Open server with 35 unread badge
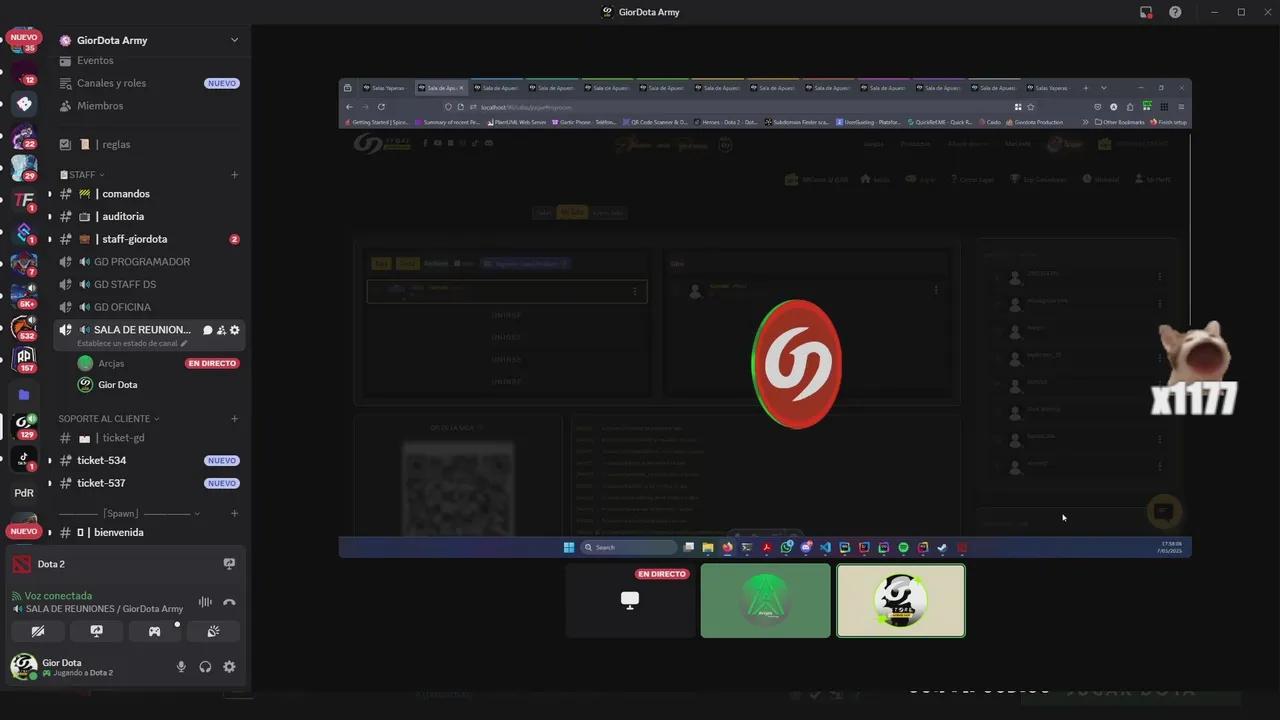 click(24, 40)
